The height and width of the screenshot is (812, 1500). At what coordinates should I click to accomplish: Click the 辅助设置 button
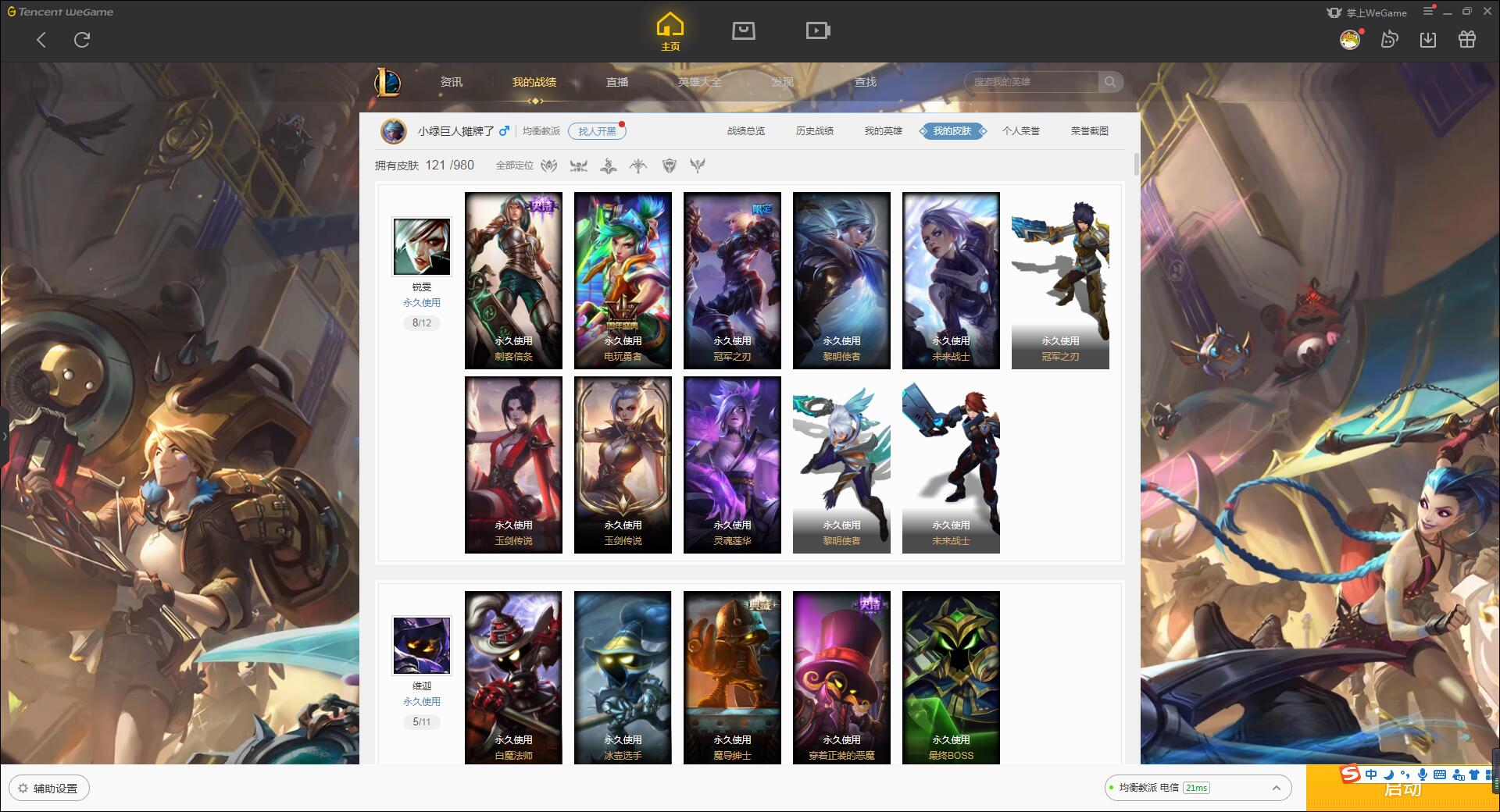[48, 789]
